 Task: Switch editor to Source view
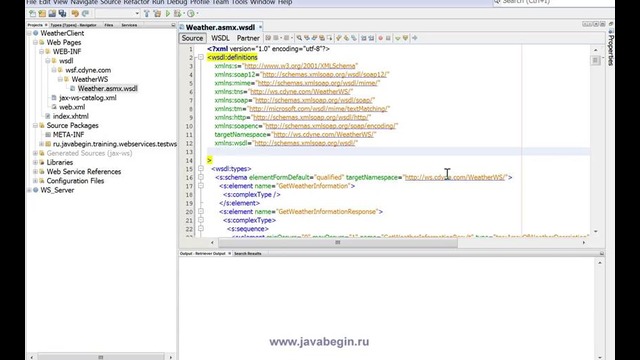coord(192,38)
